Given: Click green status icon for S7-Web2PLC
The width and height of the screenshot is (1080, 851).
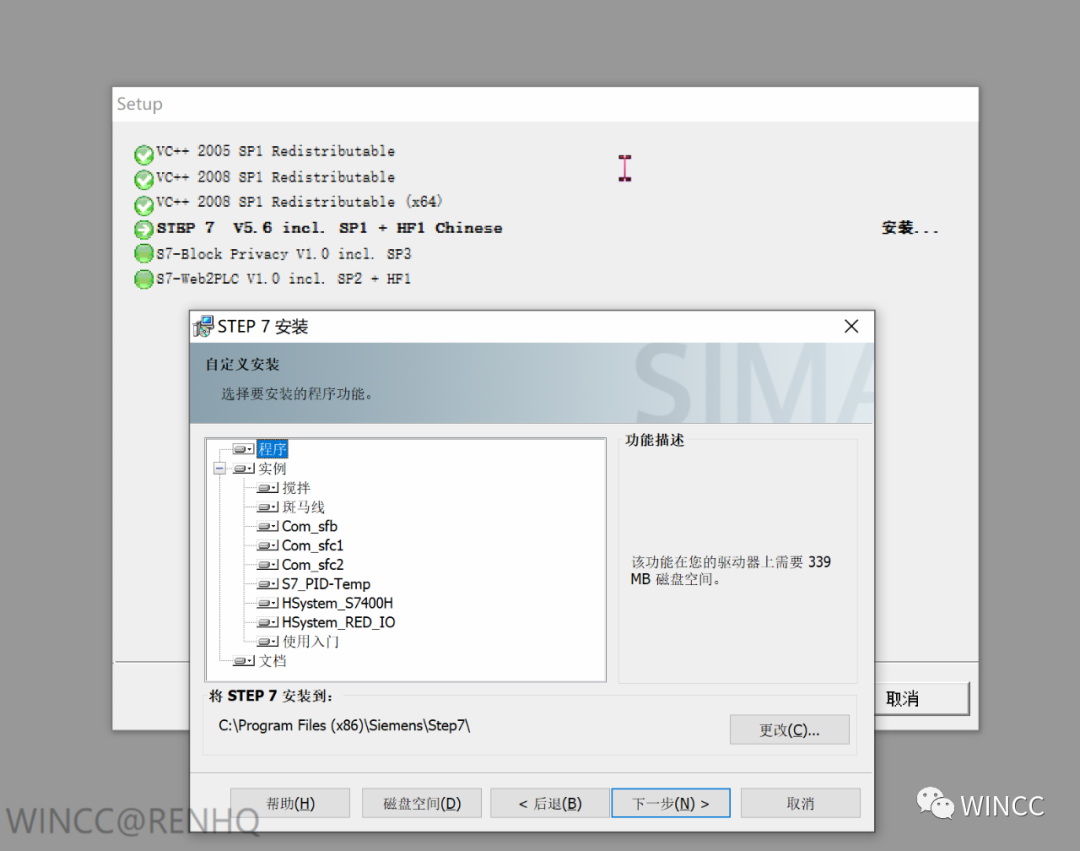Looking at the screenshot, I should (x=143, y=280).
